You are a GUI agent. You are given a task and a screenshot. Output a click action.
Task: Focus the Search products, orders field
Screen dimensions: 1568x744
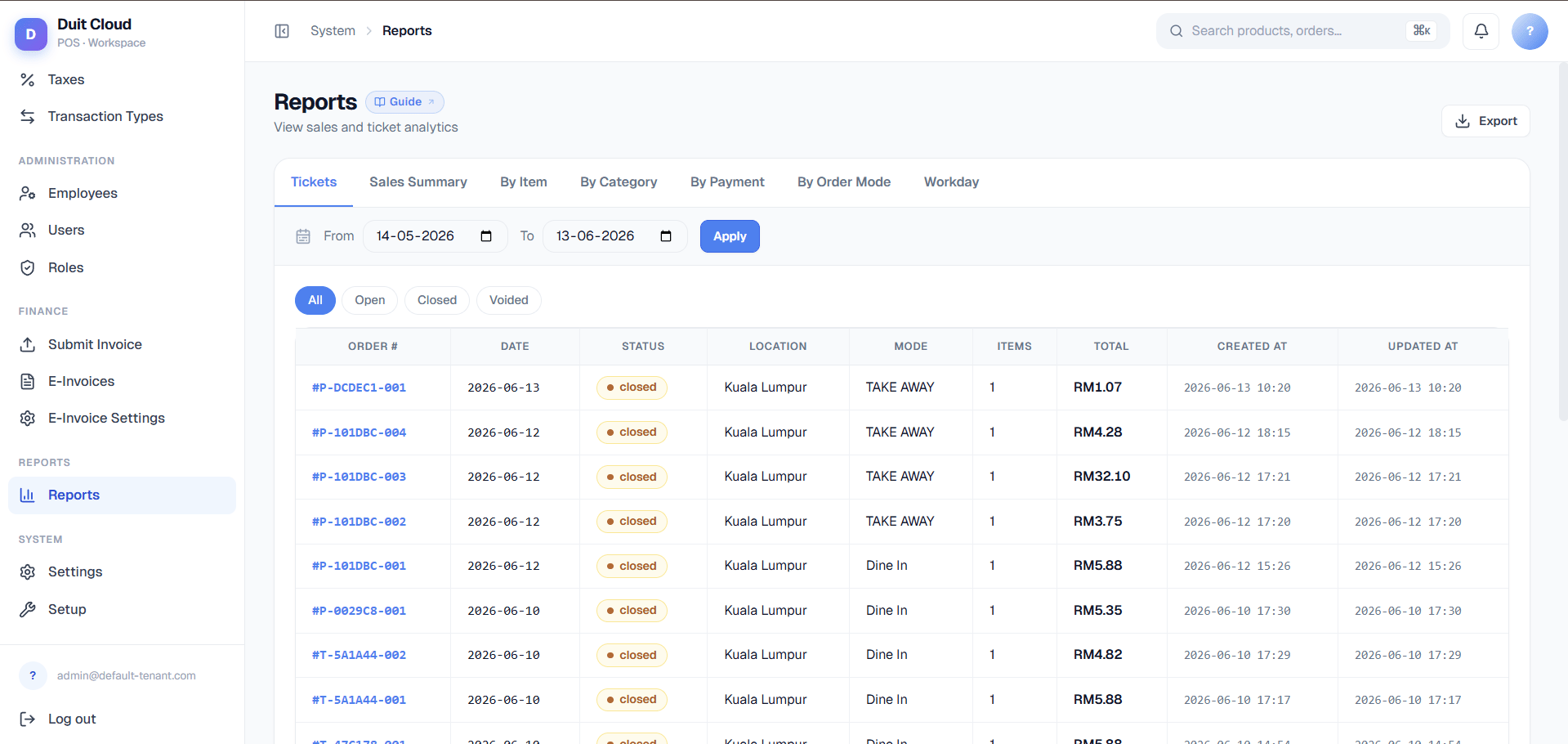point(1302,31)
